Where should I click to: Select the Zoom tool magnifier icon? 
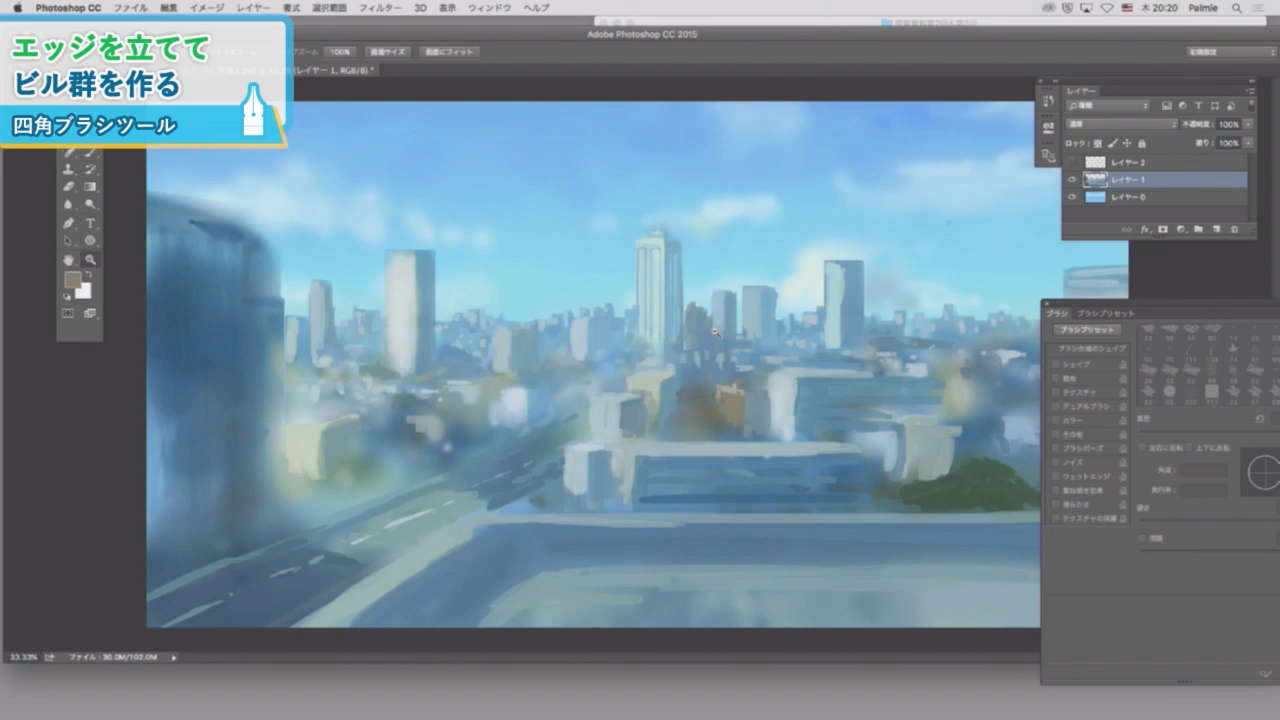tap(90, 259)
